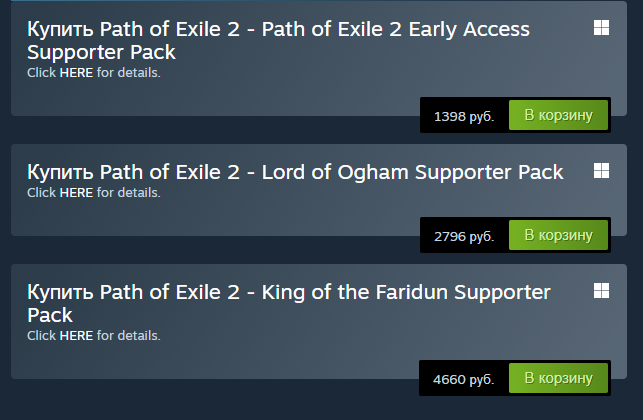643x420 pixels.
Task: Click Windows platform icon for Lord of Ogham pack
Action: tap(601, 171)
